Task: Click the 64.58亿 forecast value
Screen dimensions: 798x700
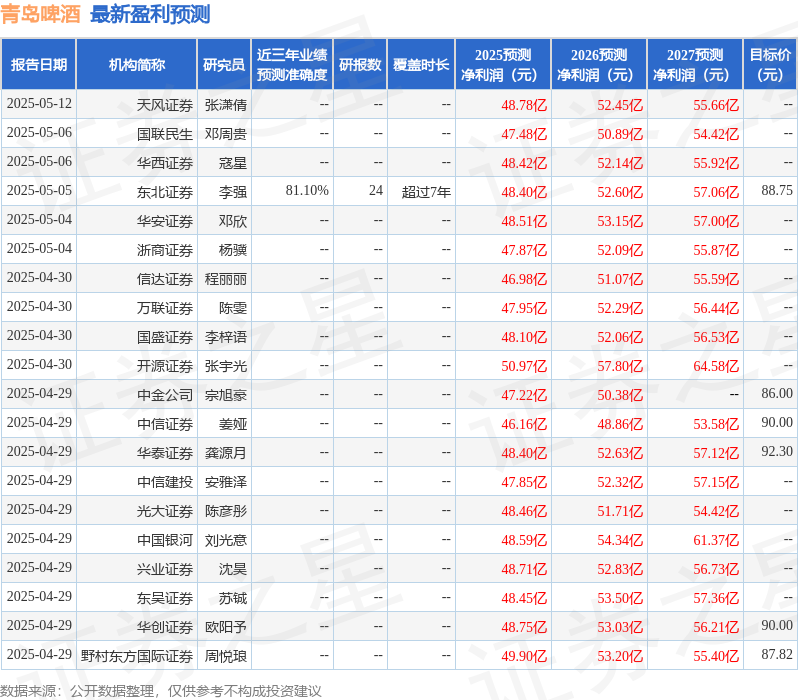Action: (x=716, y=367)
